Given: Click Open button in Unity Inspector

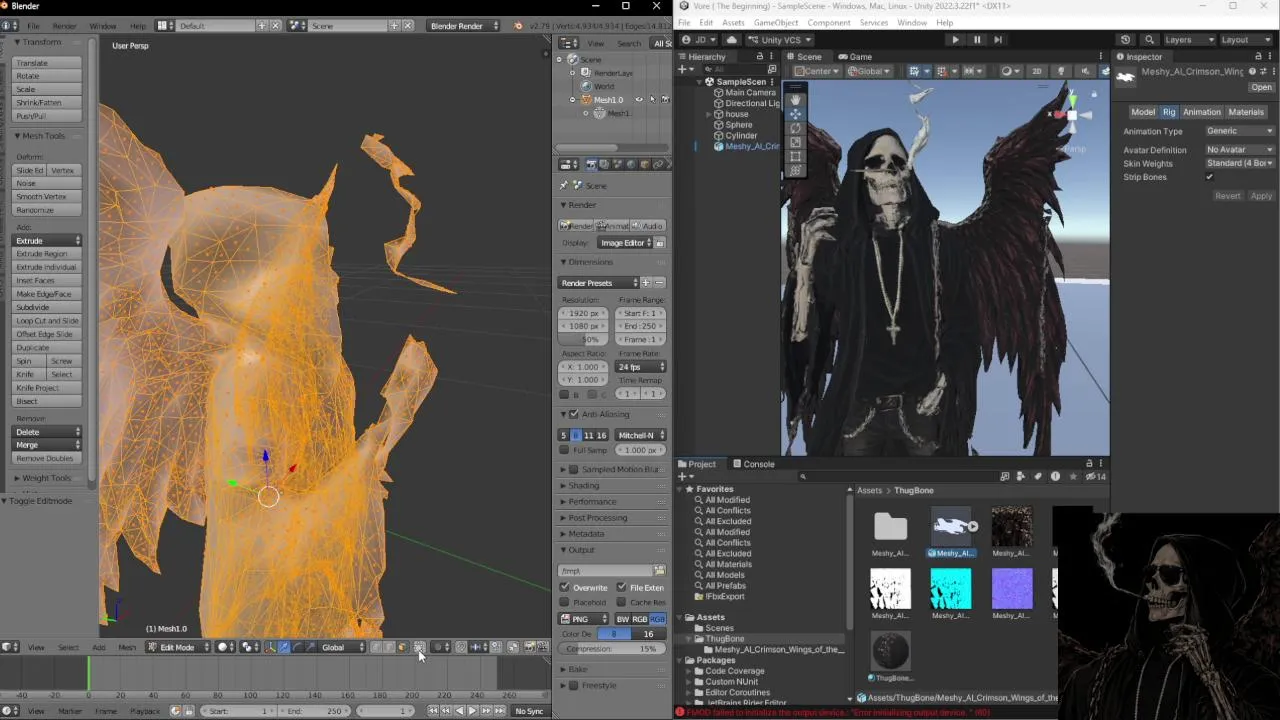Looking at the screenshot, I should [x=1261, y=87].
